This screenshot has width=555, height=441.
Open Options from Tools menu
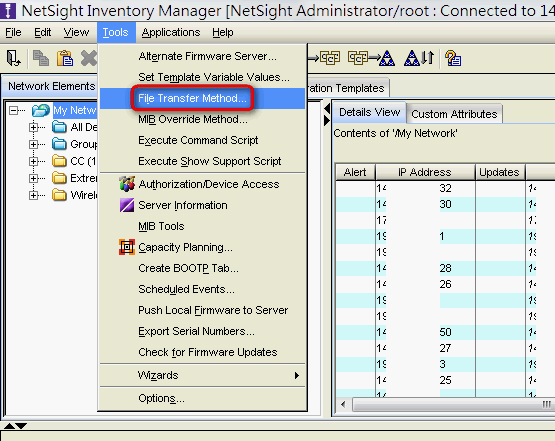(202, 399)
